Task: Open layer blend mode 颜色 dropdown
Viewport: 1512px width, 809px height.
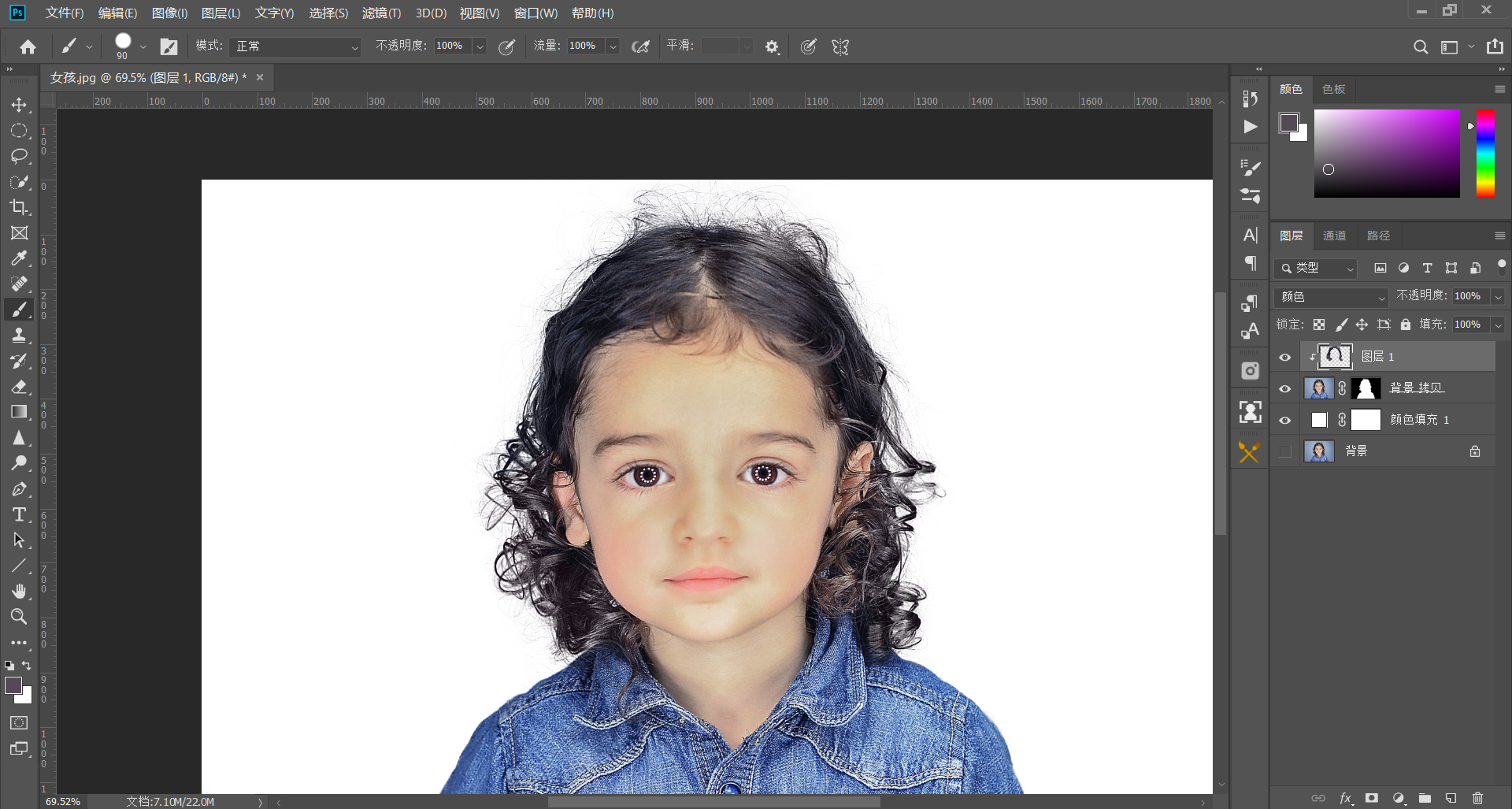Action: tap(1331, 297)
